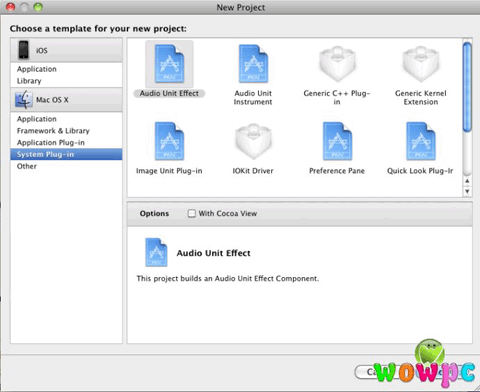Screen dimensions: 480x392
Task: Select the Audio Unit Effect template icon
Action: click(x=169, y=64)
